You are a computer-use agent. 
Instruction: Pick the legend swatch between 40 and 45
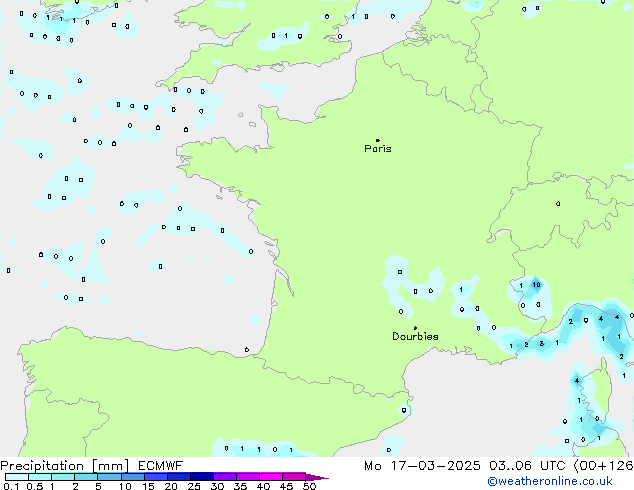pyautogui.click(x=271, y=477)
